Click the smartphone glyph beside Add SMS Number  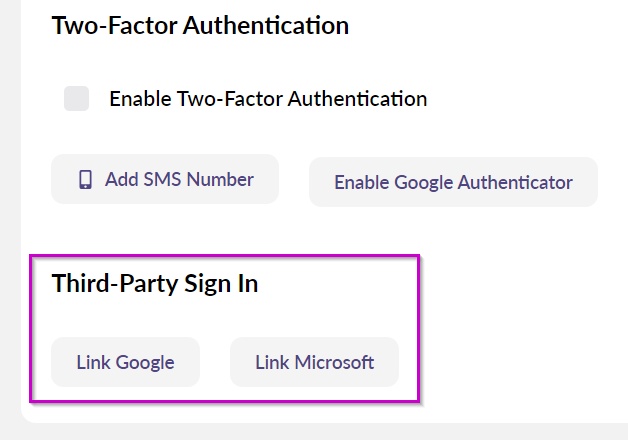[x=85, y=179]
